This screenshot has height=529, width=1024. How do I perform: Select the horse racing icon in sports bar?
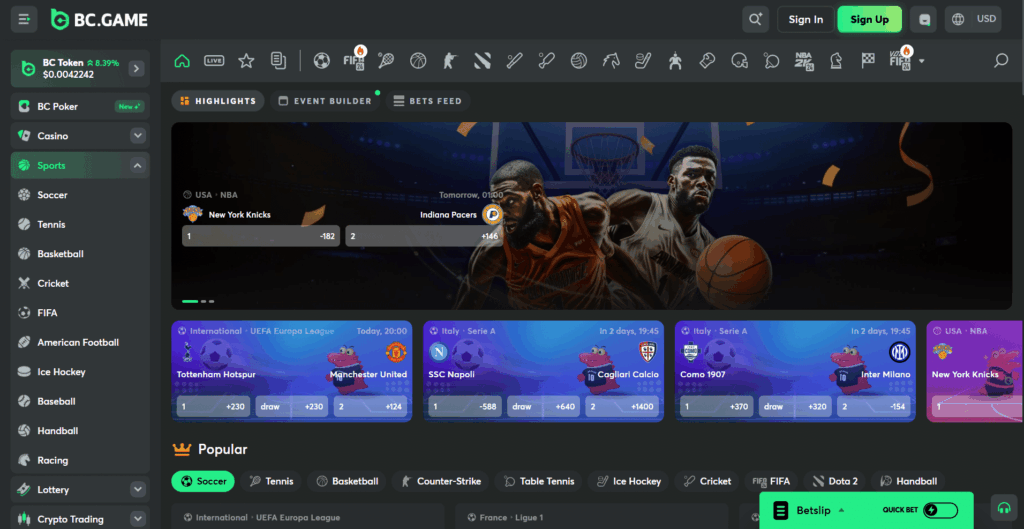611,61
